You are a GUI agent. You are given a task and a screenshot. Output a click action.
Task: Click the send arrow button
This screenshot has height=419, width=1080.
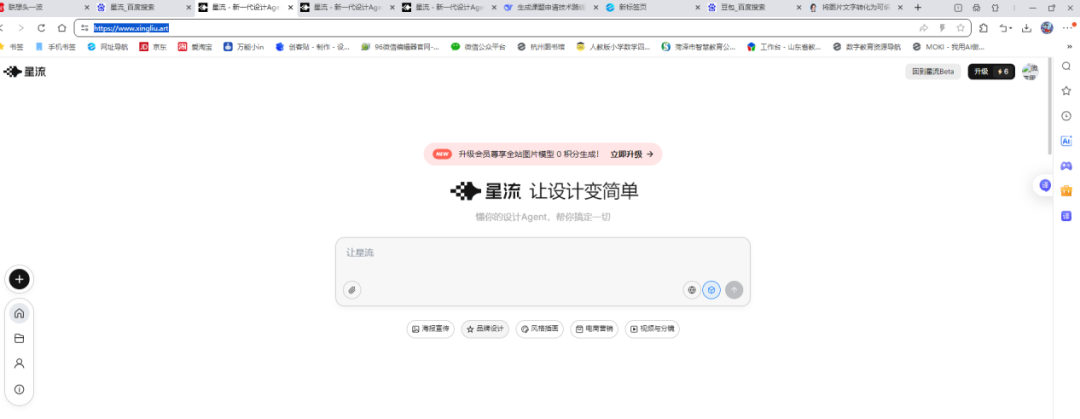[734, 290]
